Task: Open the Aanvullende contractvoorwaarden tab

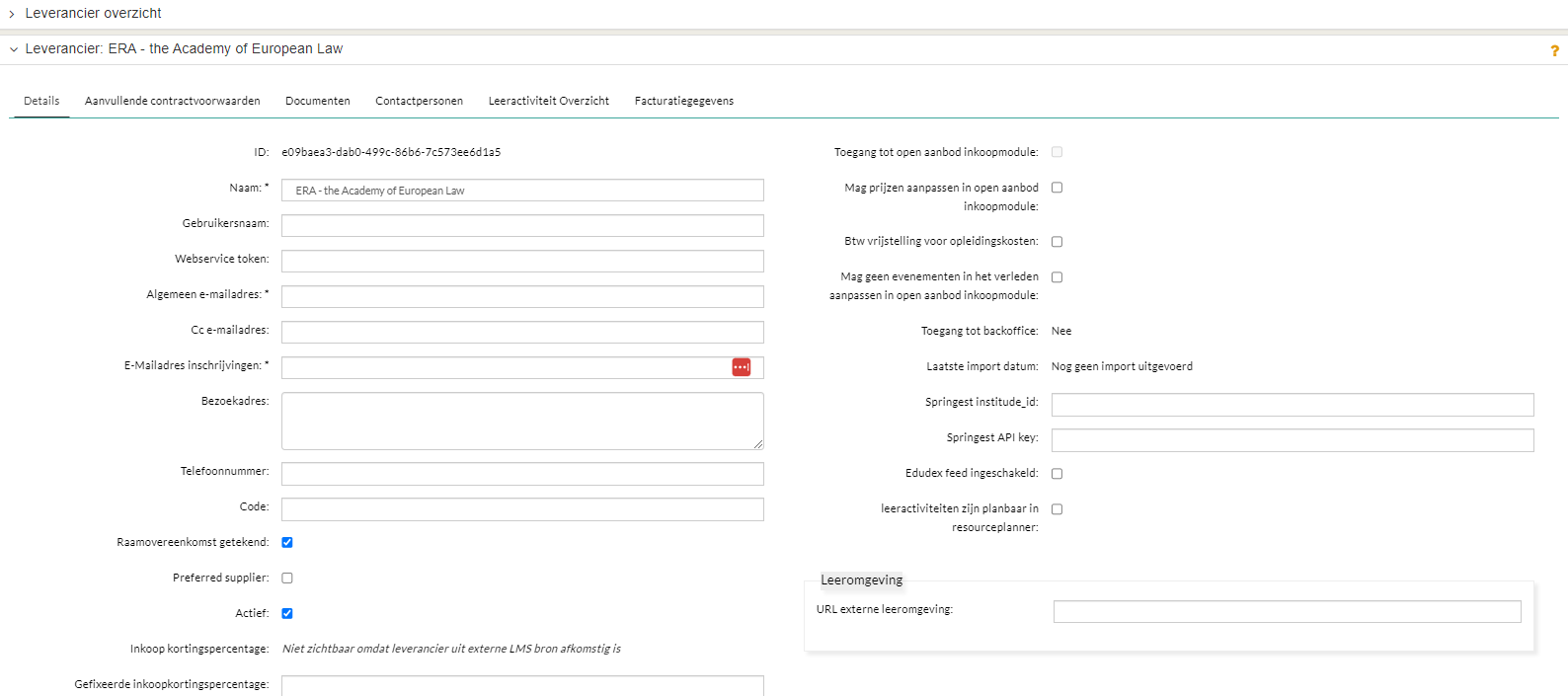Action: pyautogui.click(x=173, y=101)
